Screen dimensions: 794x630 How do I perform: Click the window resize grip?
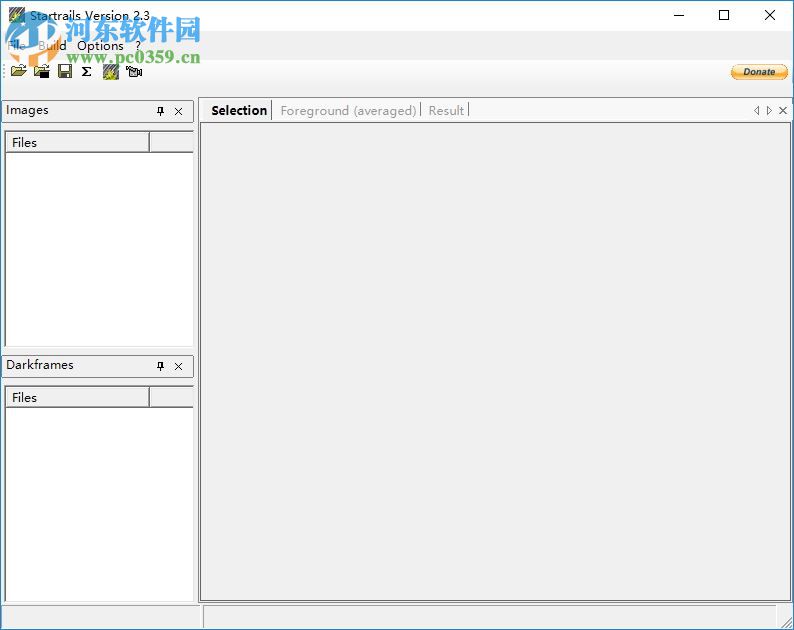786,622
